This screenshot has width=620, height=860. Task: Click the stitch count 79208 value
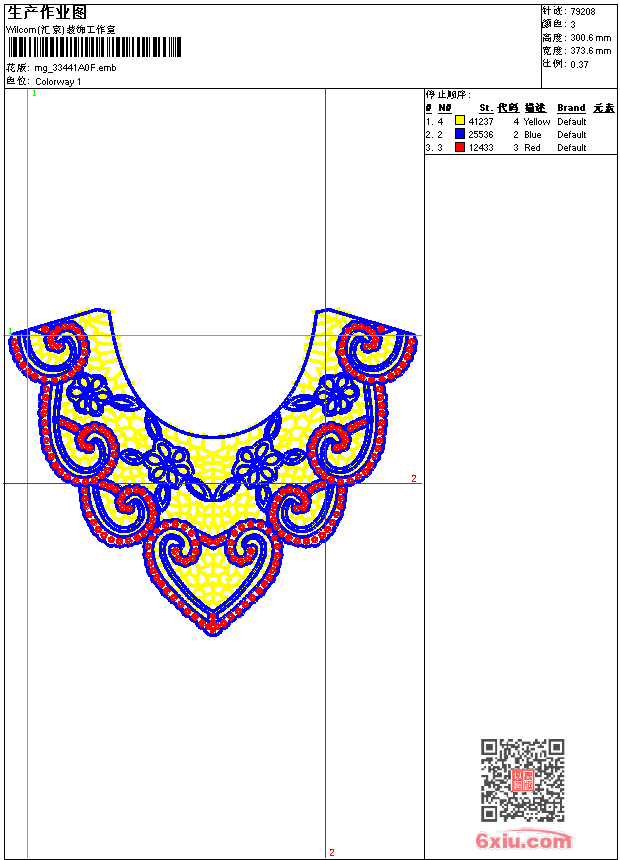pyautogui.click(x=583, y=12)
